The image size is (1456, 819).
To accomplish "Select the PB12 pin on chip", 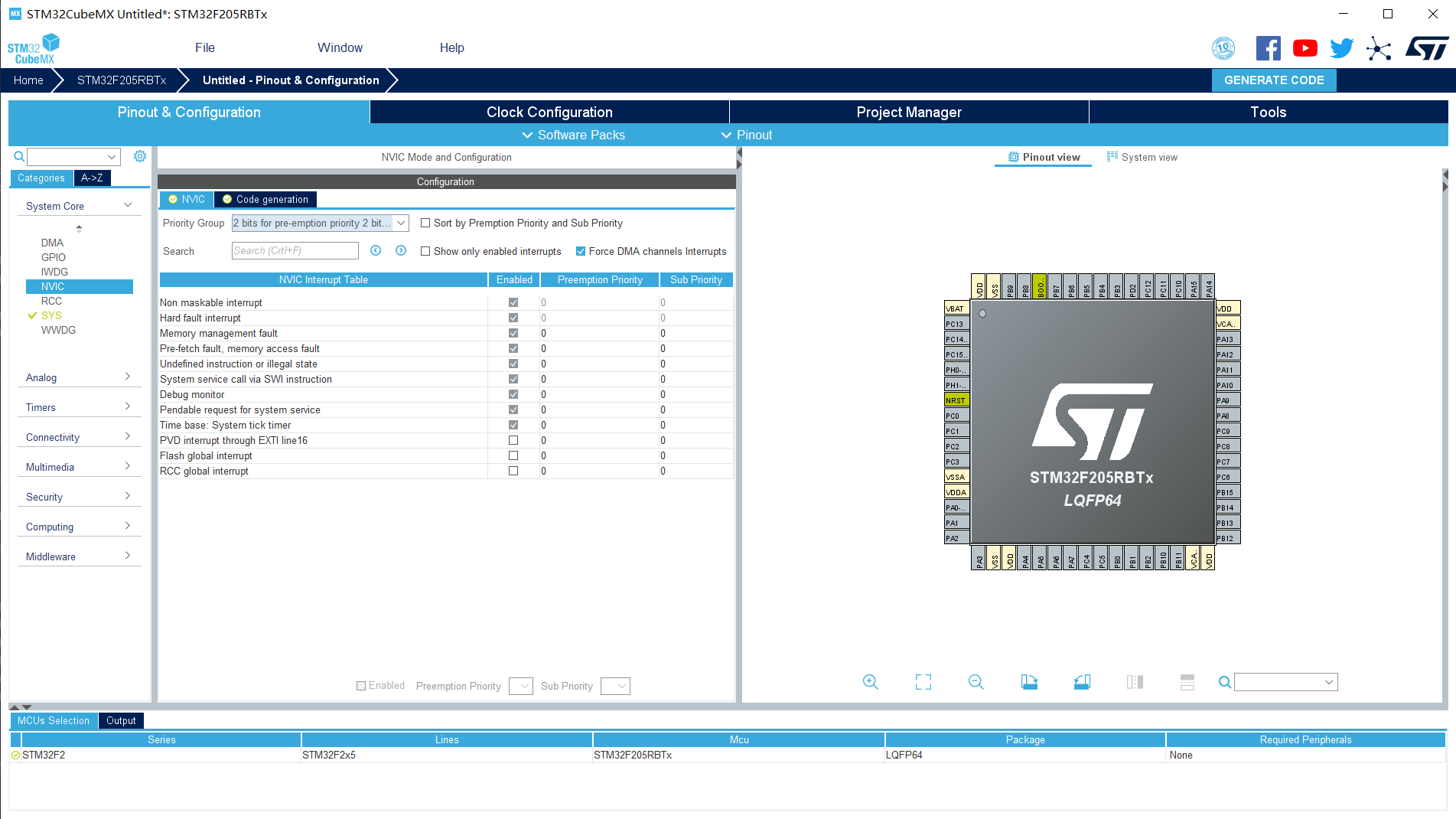I will (x=1227, y=538).
